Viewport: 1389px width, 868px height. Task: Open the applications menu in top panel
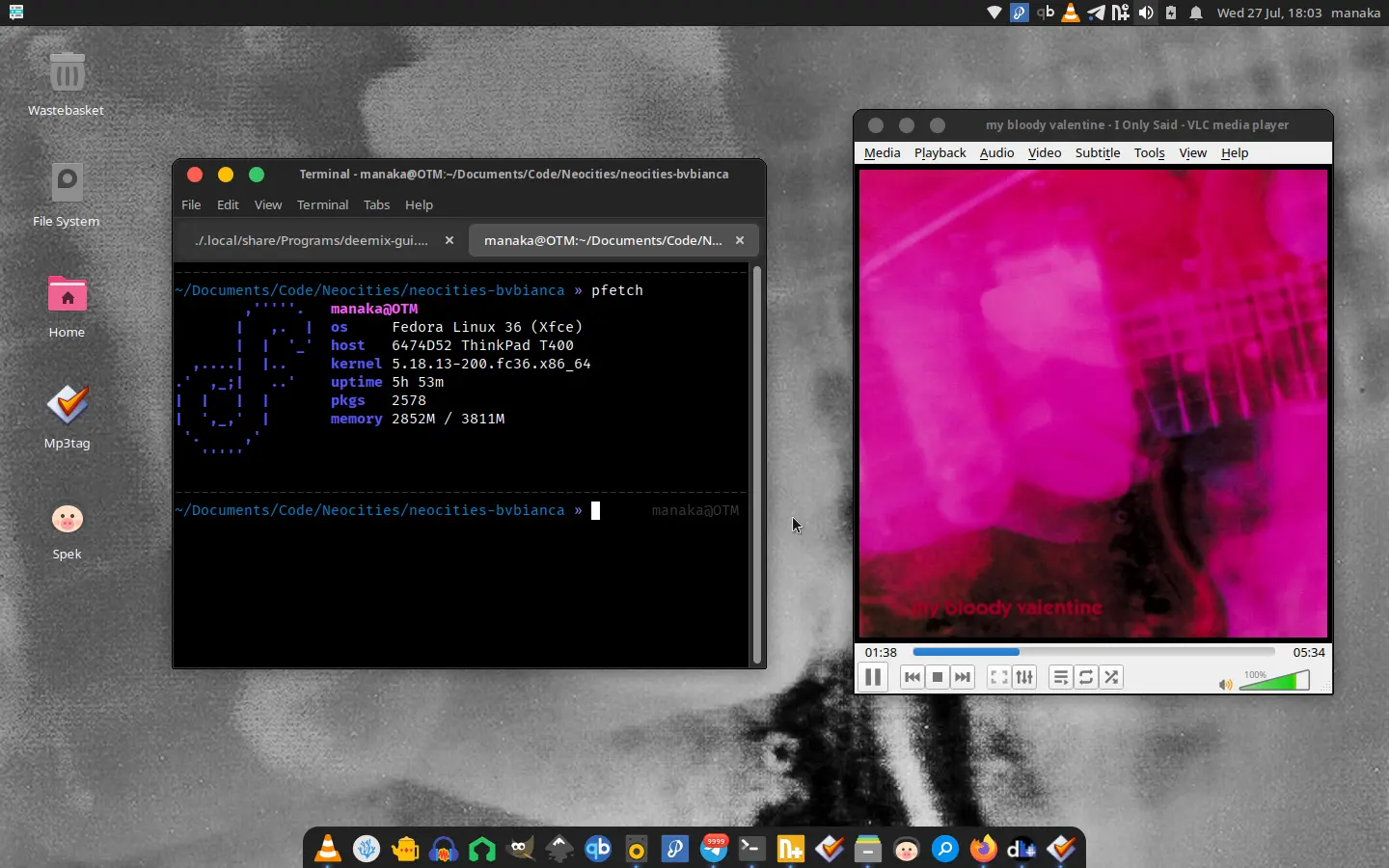point(15,13)
